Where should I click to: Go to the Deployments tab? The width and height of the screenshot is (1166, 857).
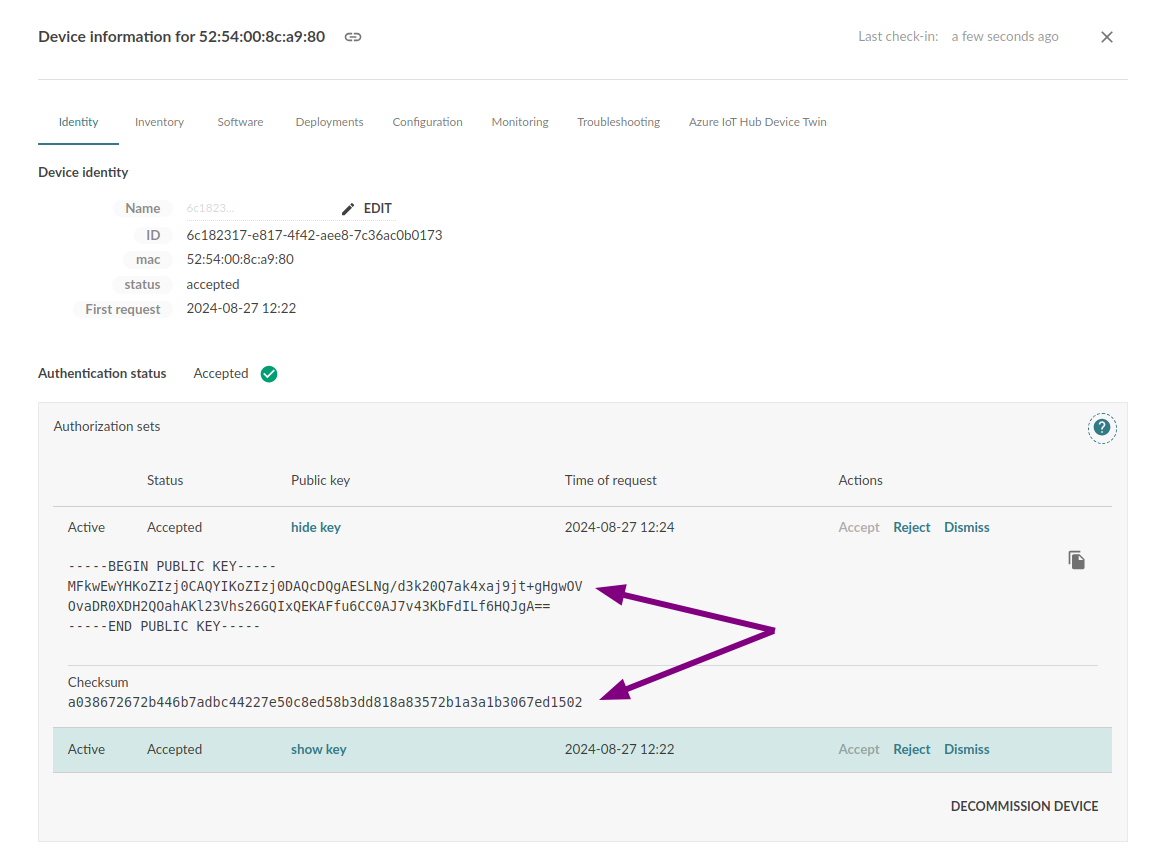(x=329, y=122)
